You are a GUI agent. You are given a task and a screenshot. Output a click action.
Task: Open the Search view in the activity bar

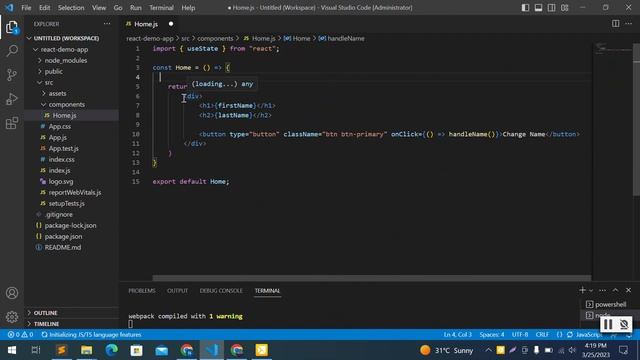12,51
